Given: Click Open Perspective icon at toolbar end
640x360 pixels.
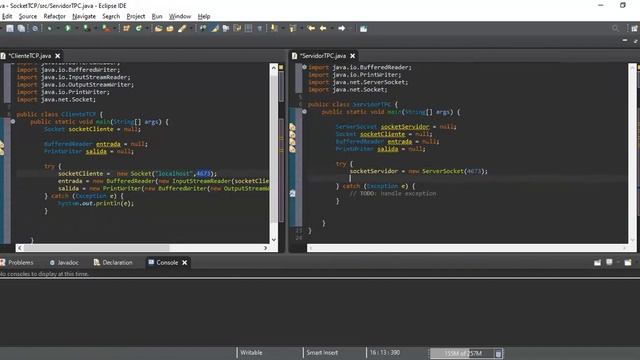Looking at the screenshot, I should [x=634, y=28].
